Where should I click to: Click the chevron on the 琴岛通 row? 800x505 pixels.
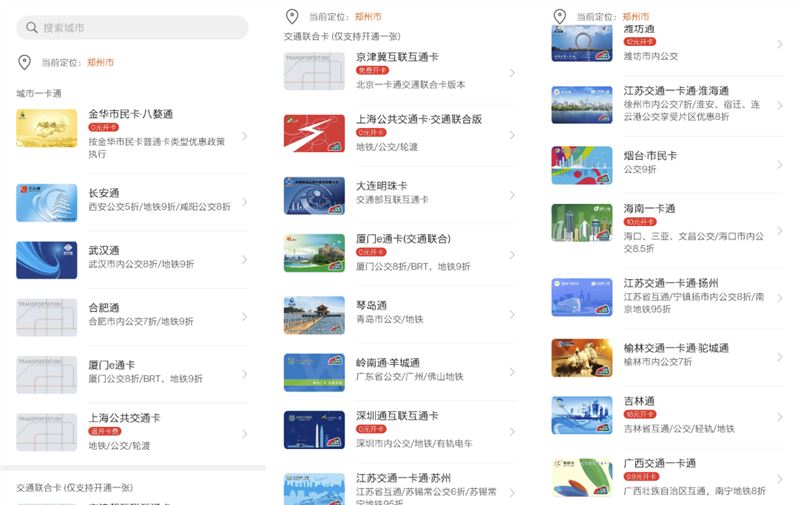pyautogui.click(x=512, y=315)
